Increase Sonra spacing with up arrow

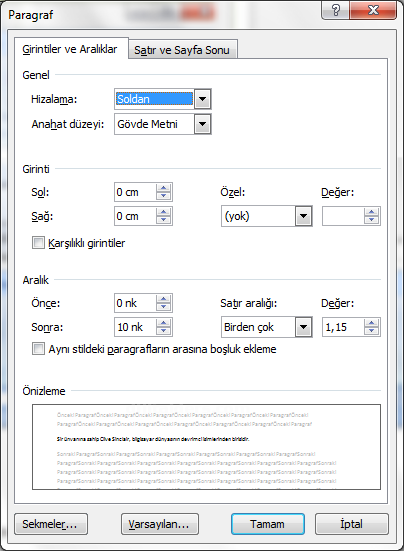click(x=163, y=323)
